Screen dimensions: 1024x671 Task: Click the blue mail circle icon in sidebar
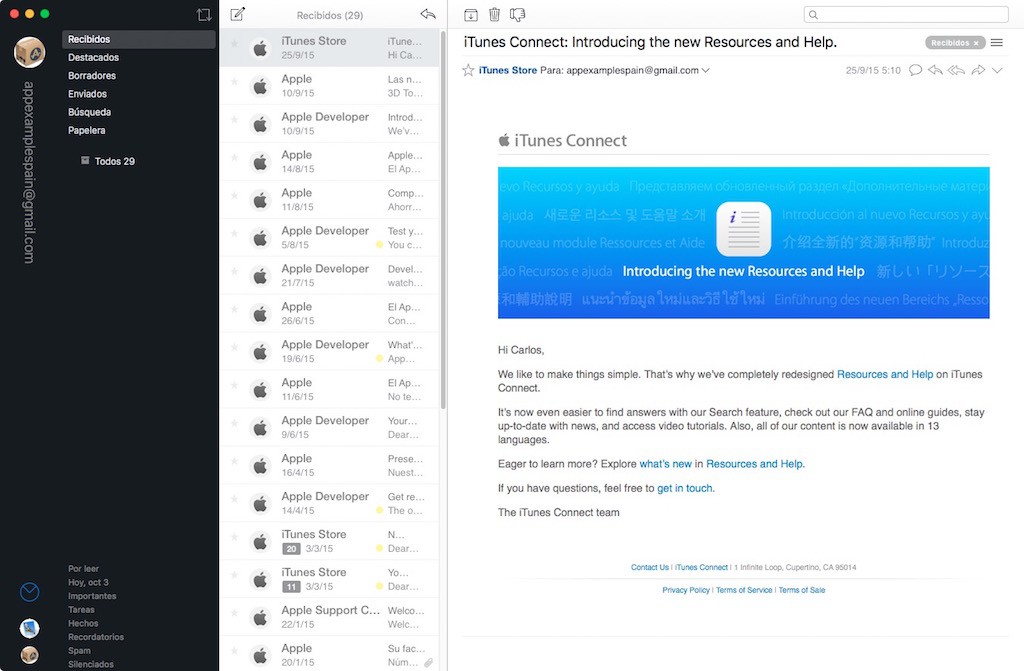[29, 592]
